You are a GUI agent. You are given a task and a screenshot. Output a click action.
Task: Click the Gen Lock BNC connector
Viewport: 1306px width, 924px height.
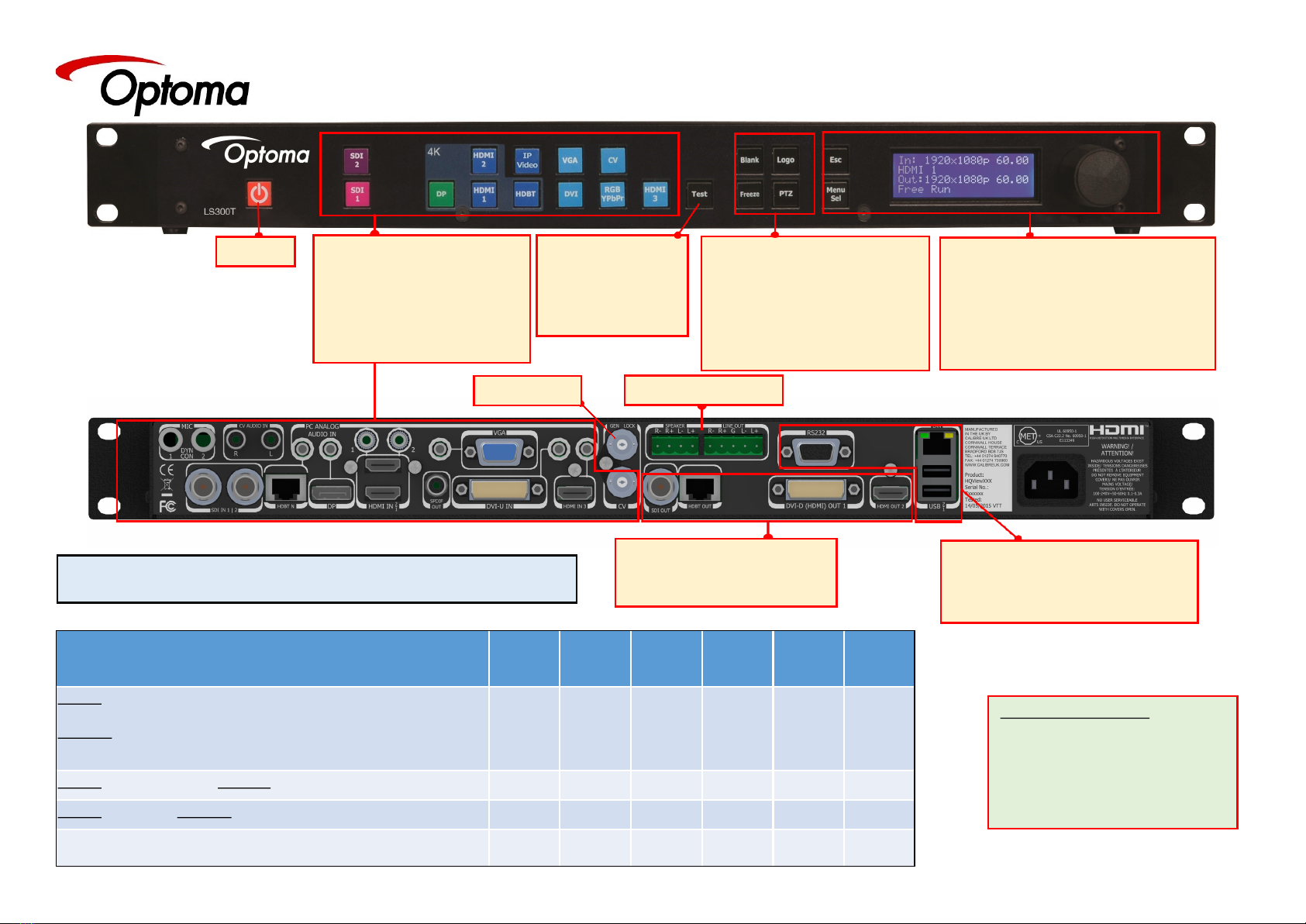622,446
